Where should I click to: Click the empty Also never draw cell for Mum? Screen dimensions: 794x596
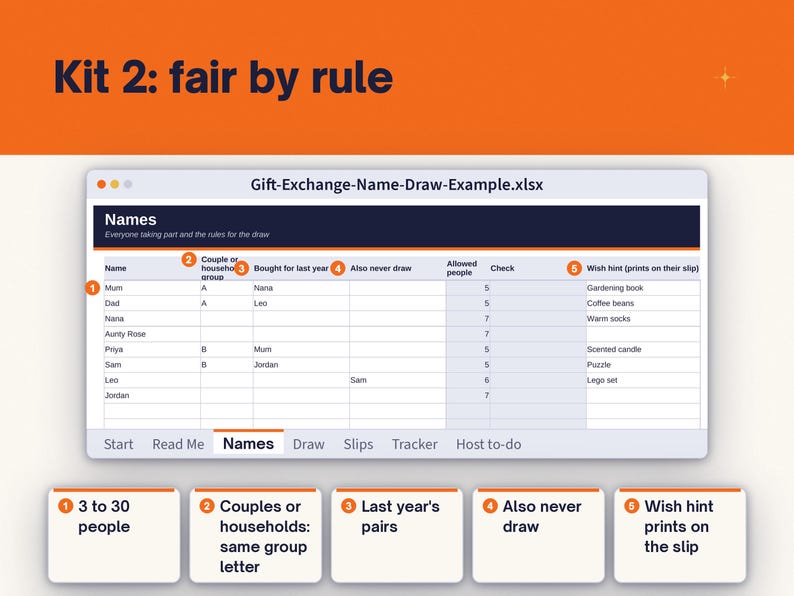point(398,288)
